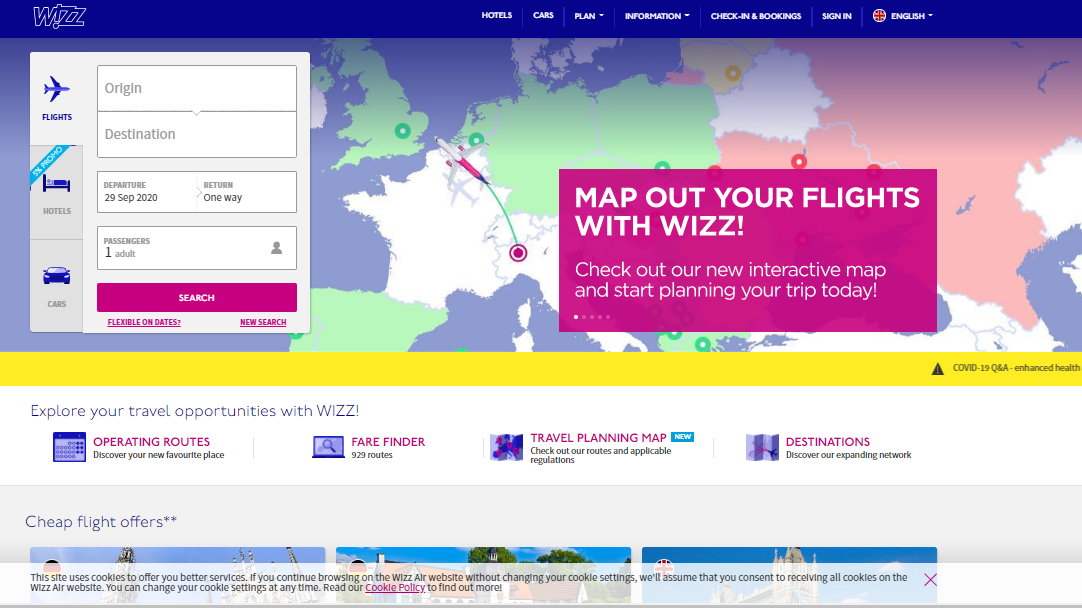Screen dimensions: 1082x608
Task: Open the Travel Planning Map link
Action: pos(598,438)
